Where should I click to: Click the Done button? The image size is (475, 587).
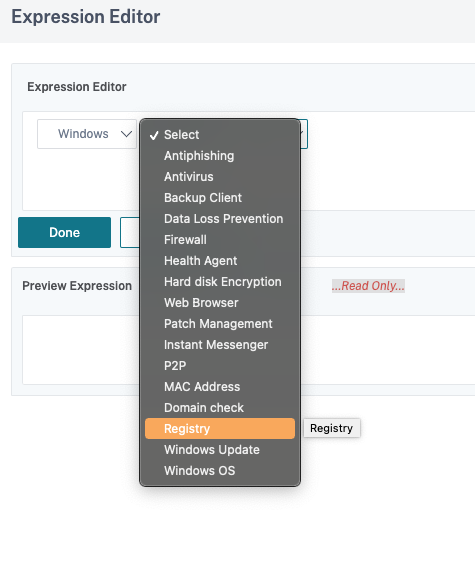coord(64,232)
